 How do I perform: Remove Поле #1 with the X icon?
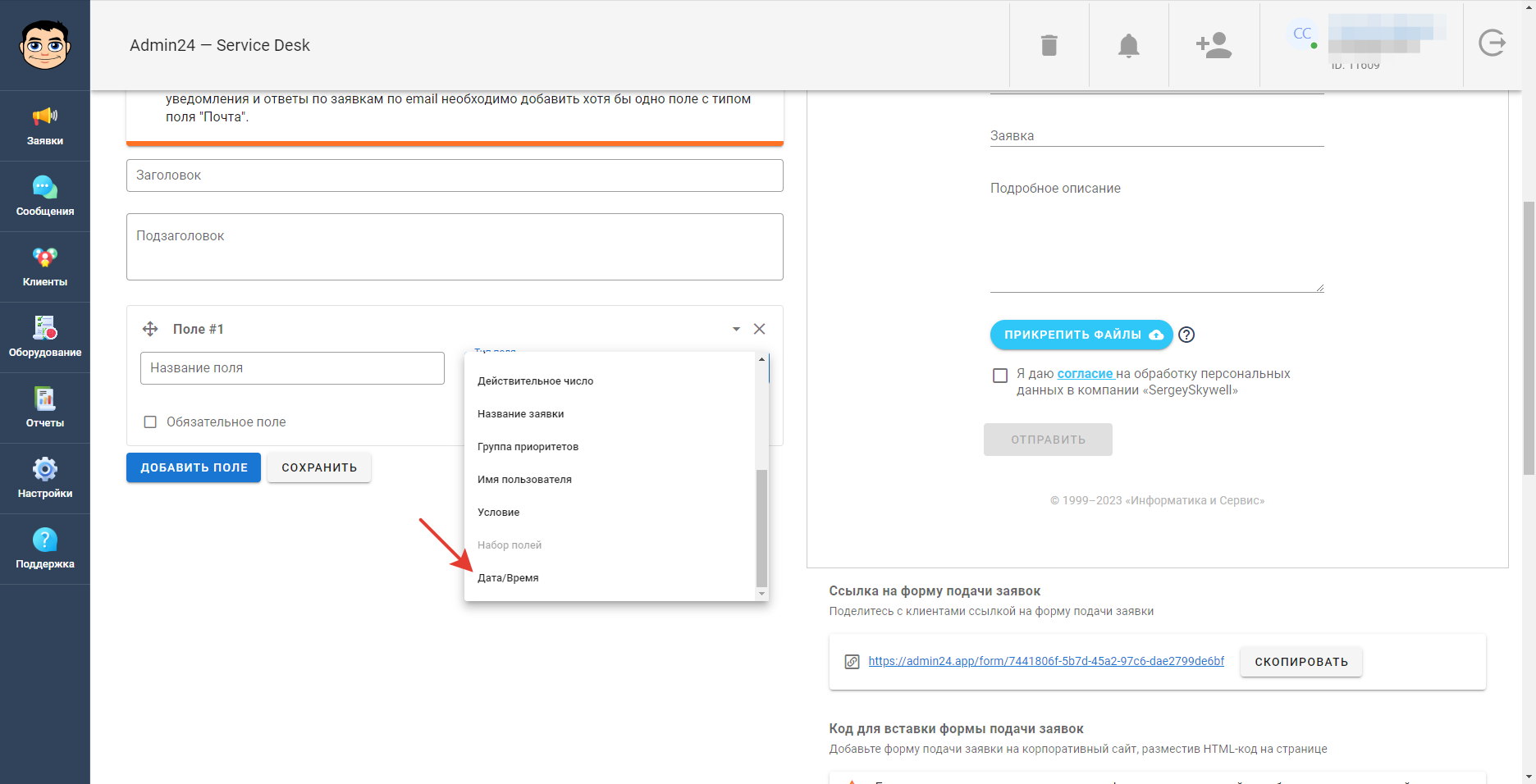coord(760,329)
